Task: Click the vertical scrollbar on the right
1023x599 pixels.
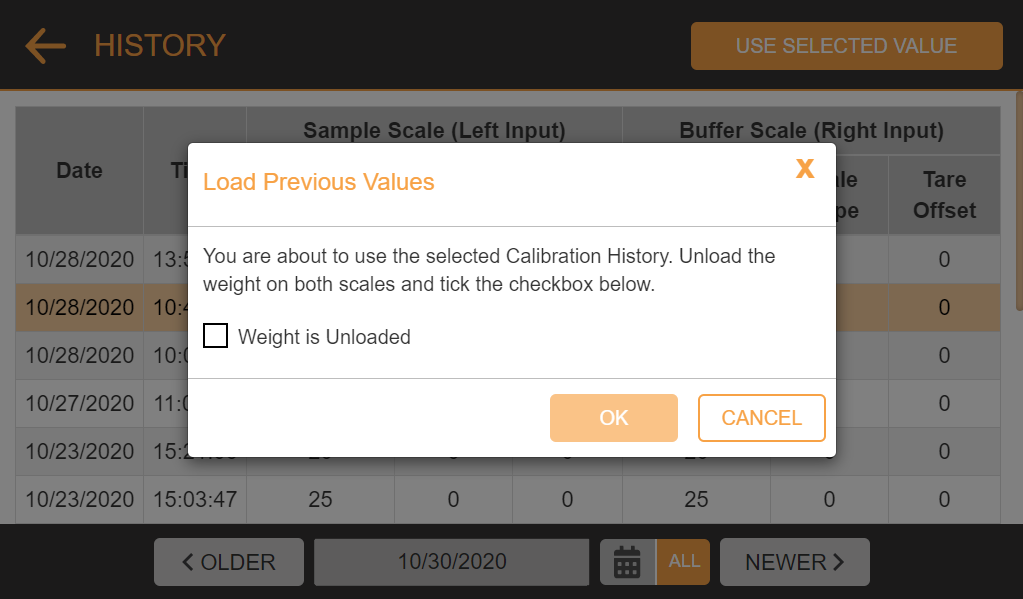Action: tap(1019, 201)
